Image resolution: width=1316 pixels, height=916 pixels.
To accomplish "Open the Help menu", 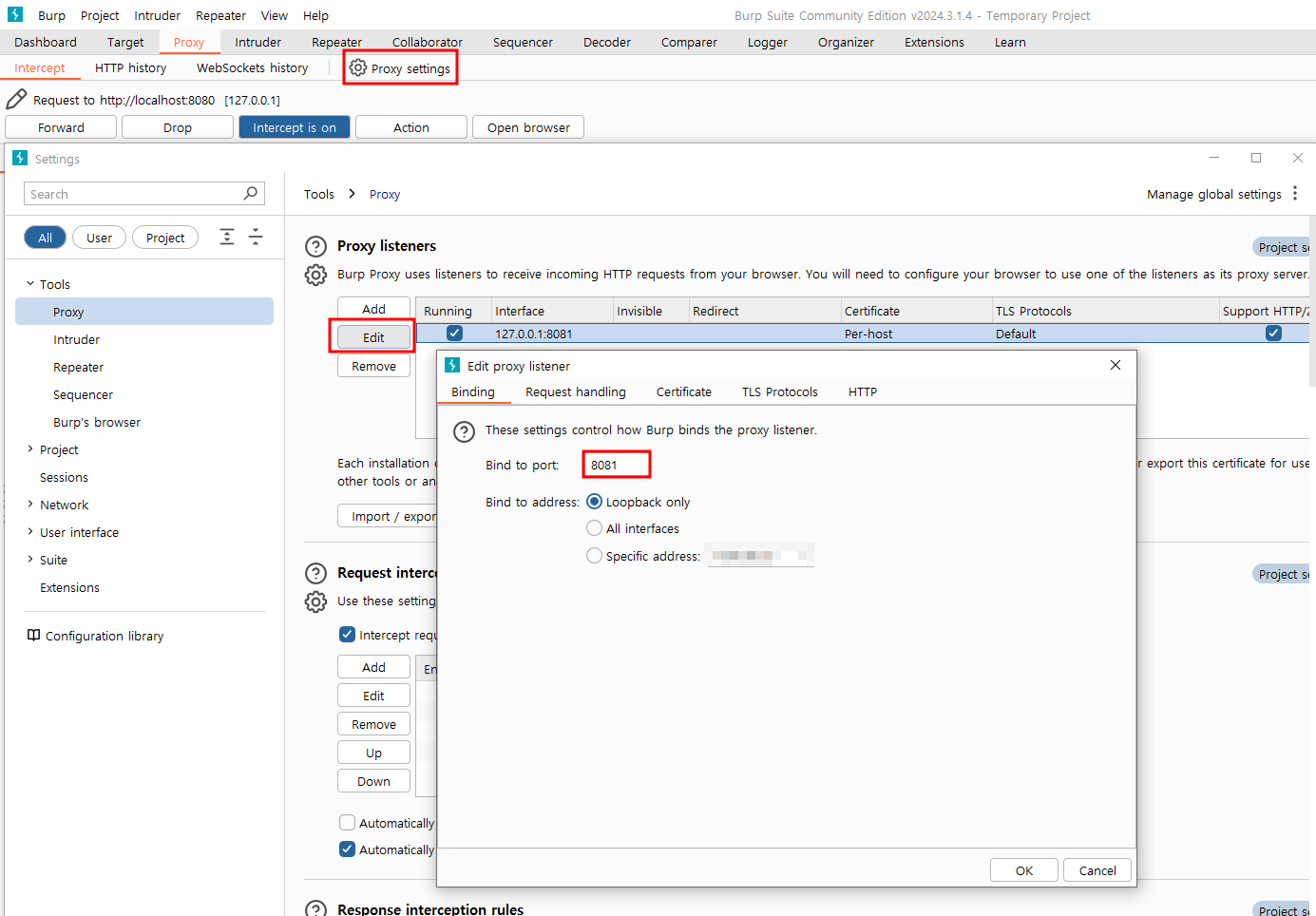I will point(315,15).
